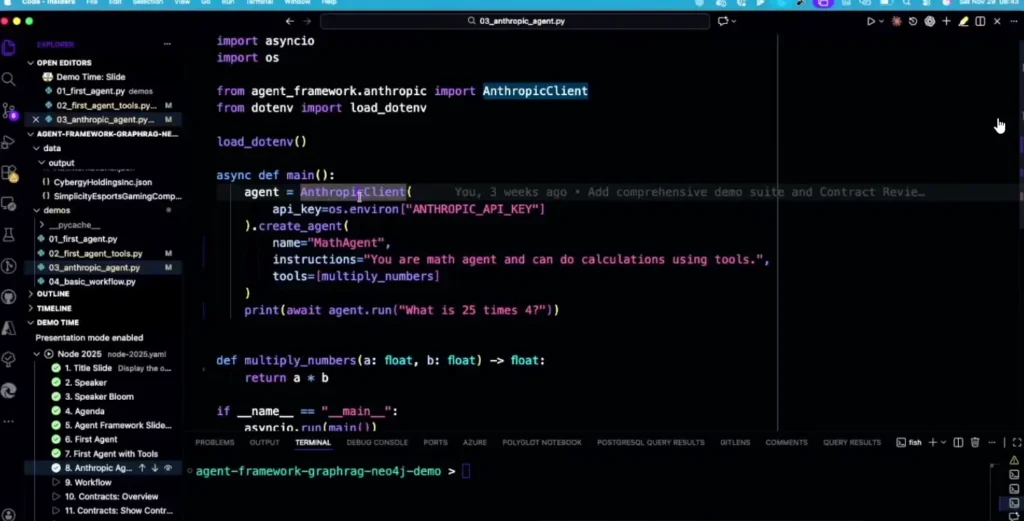1024x521 pixels.
Task: Open the GitHub view in activity bar
Action: click(9, 297)
